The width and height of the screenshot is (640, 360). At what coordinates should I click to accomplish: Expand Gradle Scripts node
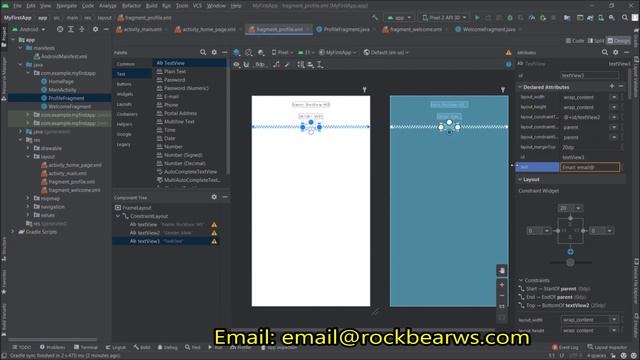click(x=13, y=232)
